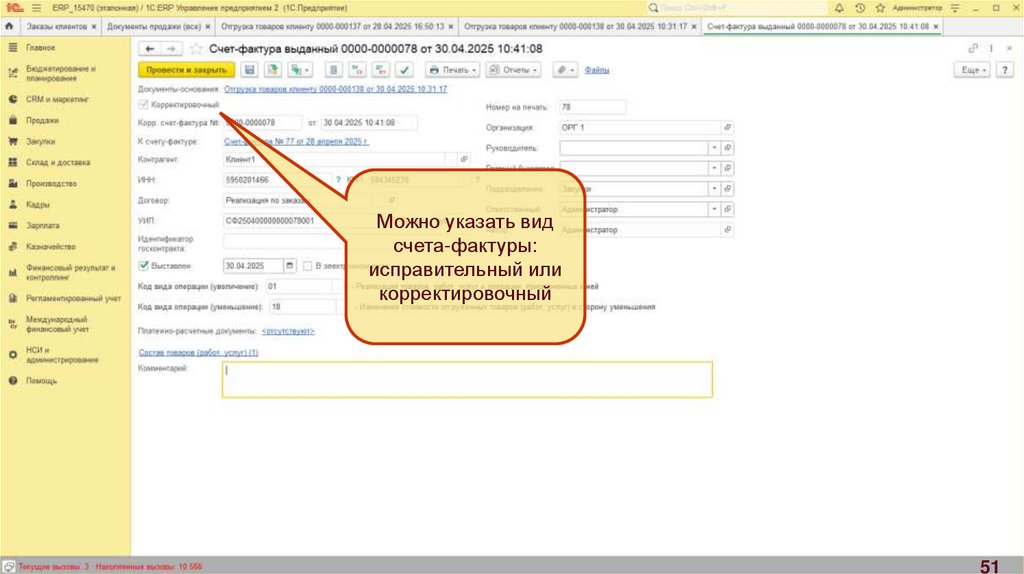
Task: Toggle Корректировочный checkbox
Action: tap(143, 104)
